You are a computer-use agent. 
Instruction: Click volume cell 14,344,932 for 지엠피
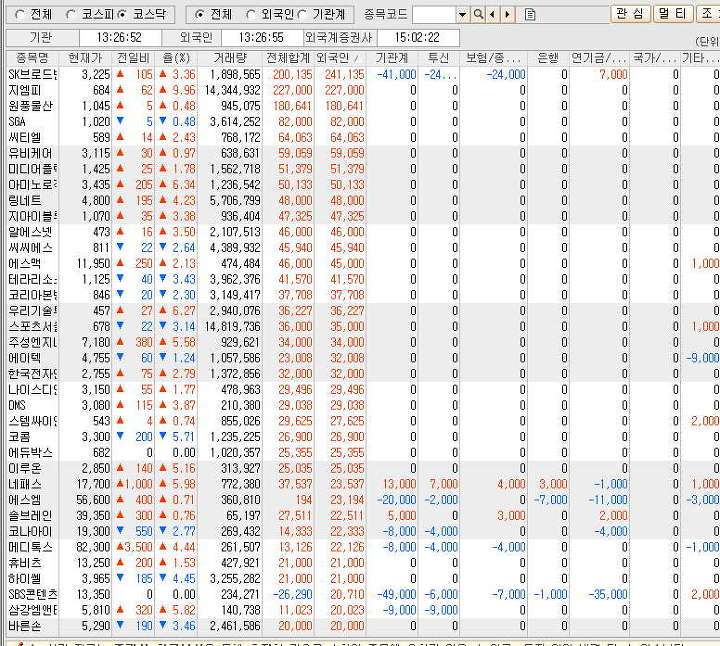232,90
